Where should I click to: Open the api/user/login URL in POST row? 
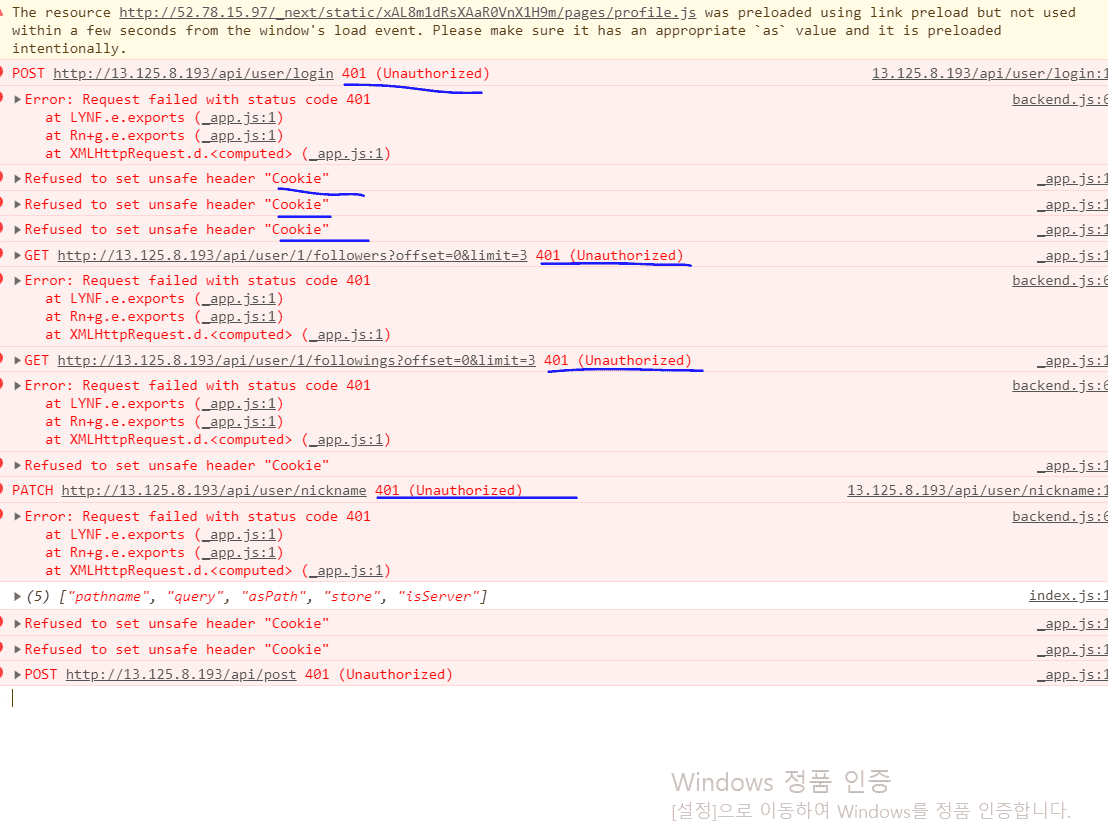click(194, 74)
